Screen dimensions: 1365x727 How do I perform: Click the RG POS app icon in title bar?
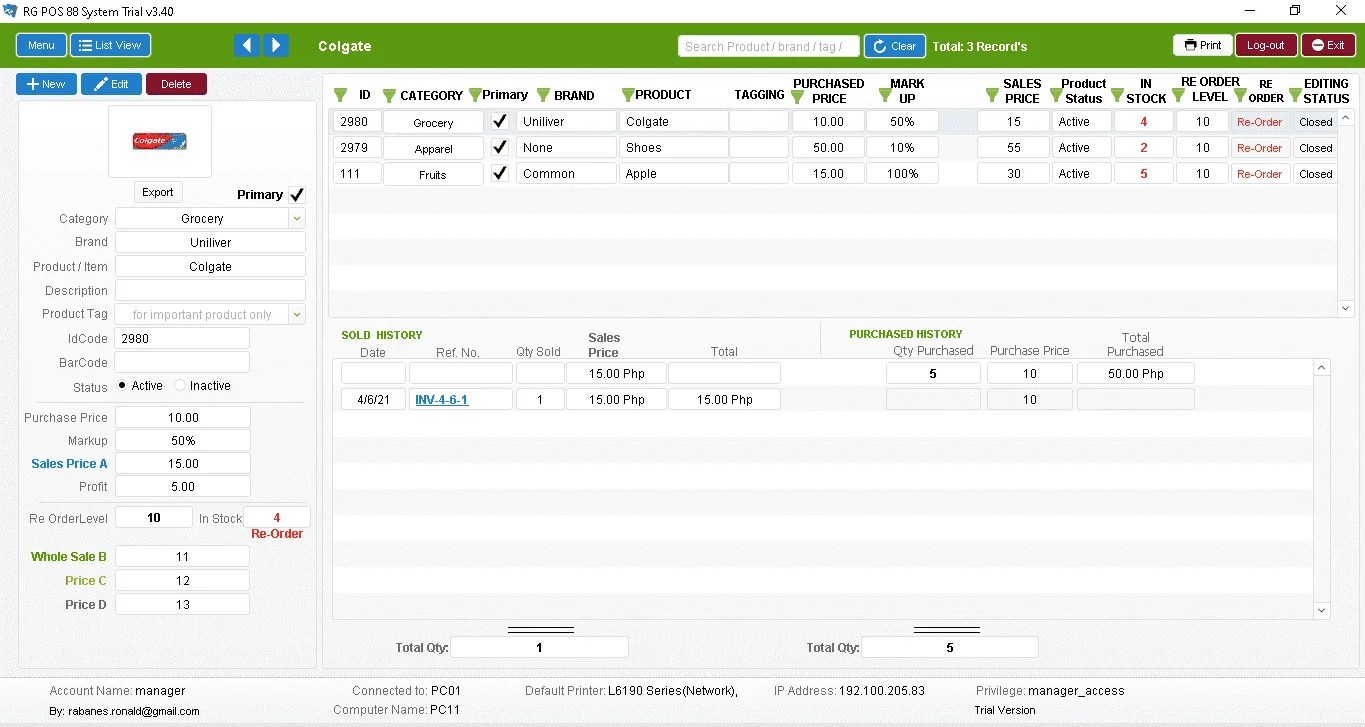tap(10, 11)
